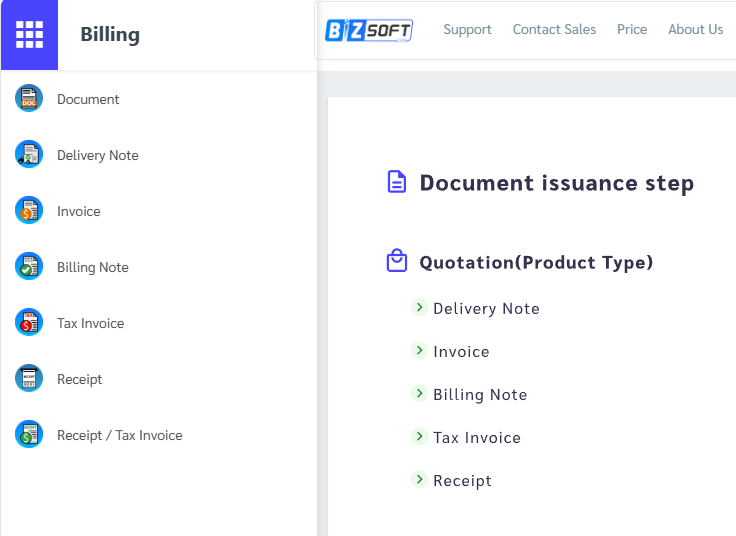Expand Delivery Note chevron under Quotation
This screenshot has width=736, height=536.
click(x=420, y=307)
